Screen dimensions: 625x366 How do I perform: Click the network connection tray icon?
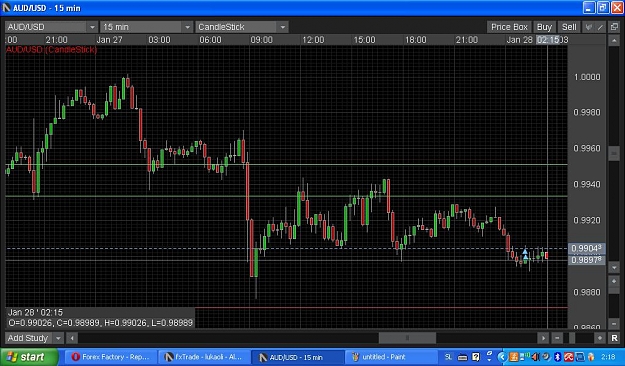[580, 357]
